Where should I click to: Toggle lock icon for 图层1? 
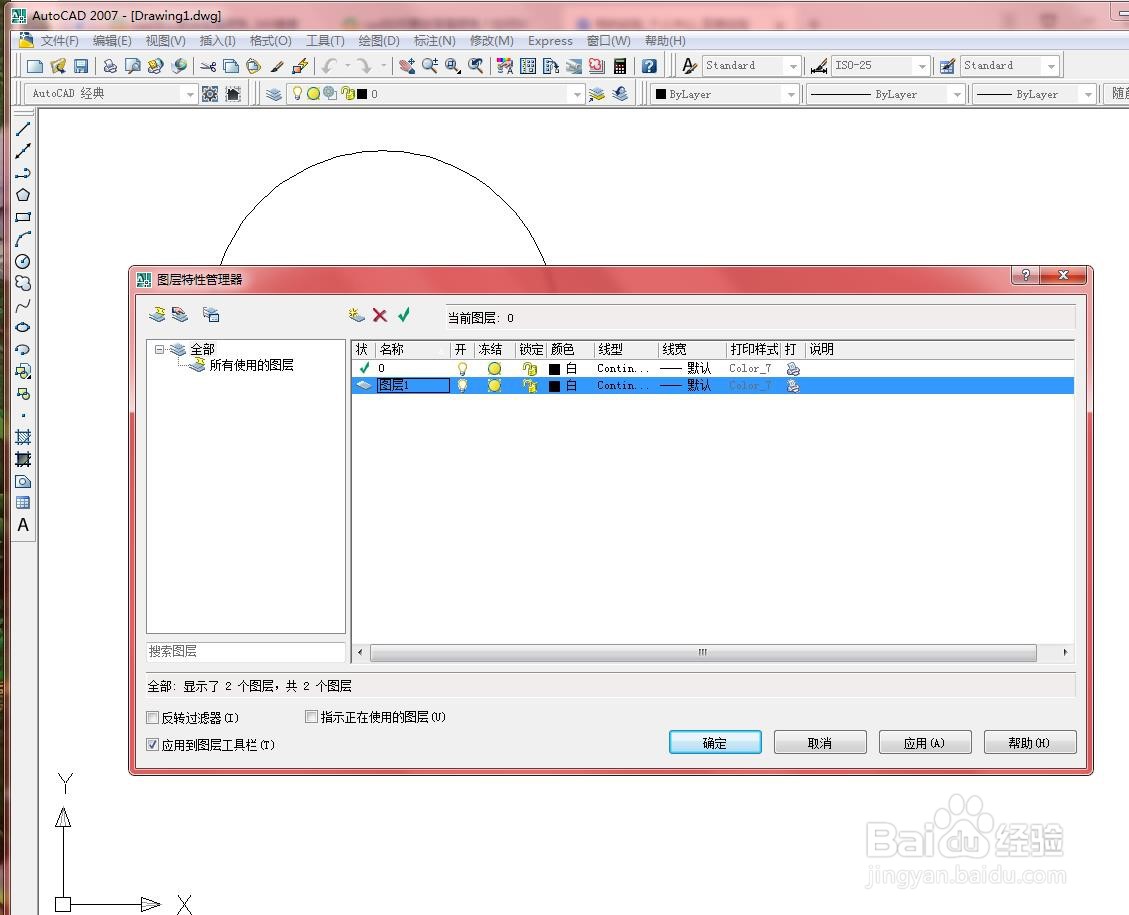(x=530, y=386)
